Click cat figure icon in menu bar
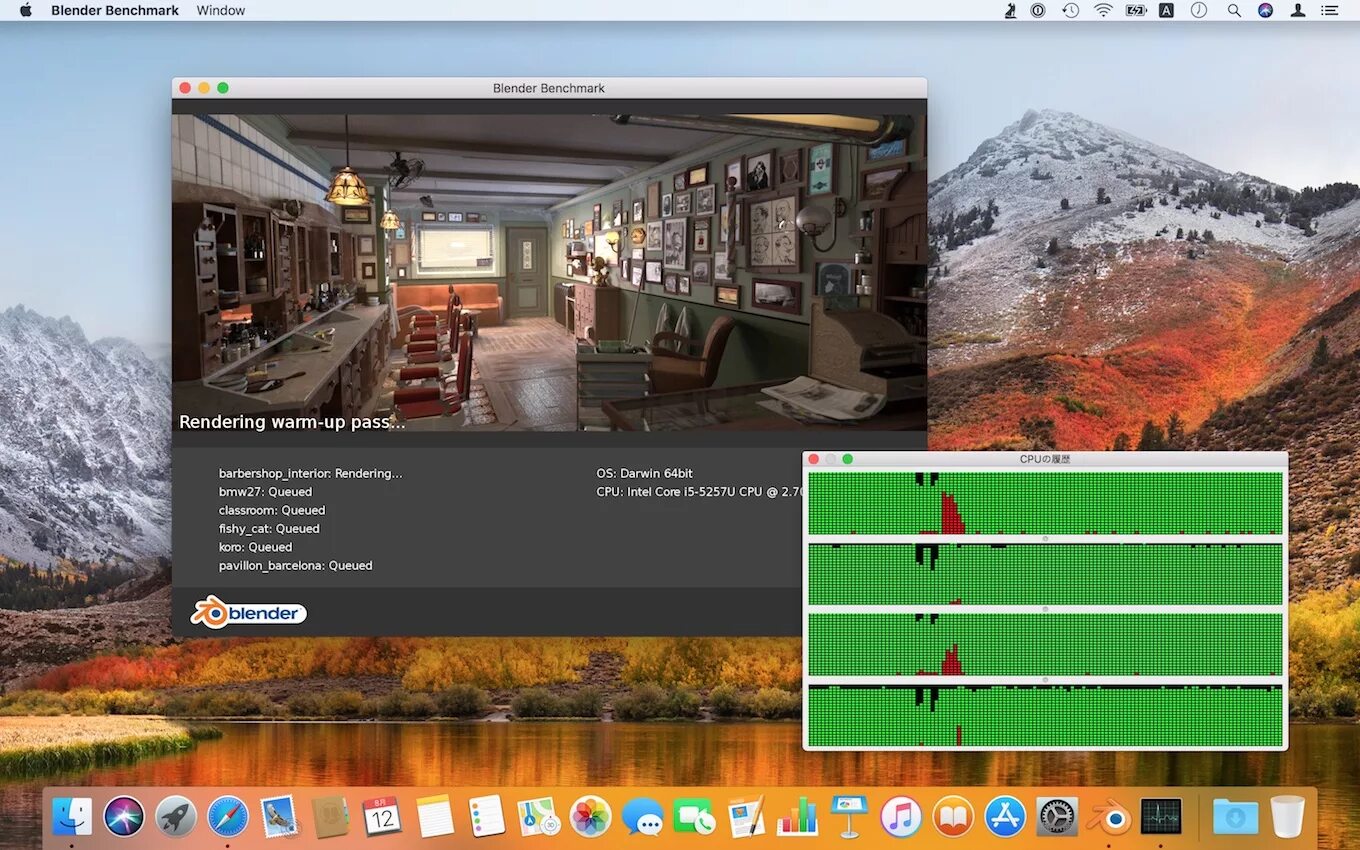 pyautogui.click(x=1011, y=10)
